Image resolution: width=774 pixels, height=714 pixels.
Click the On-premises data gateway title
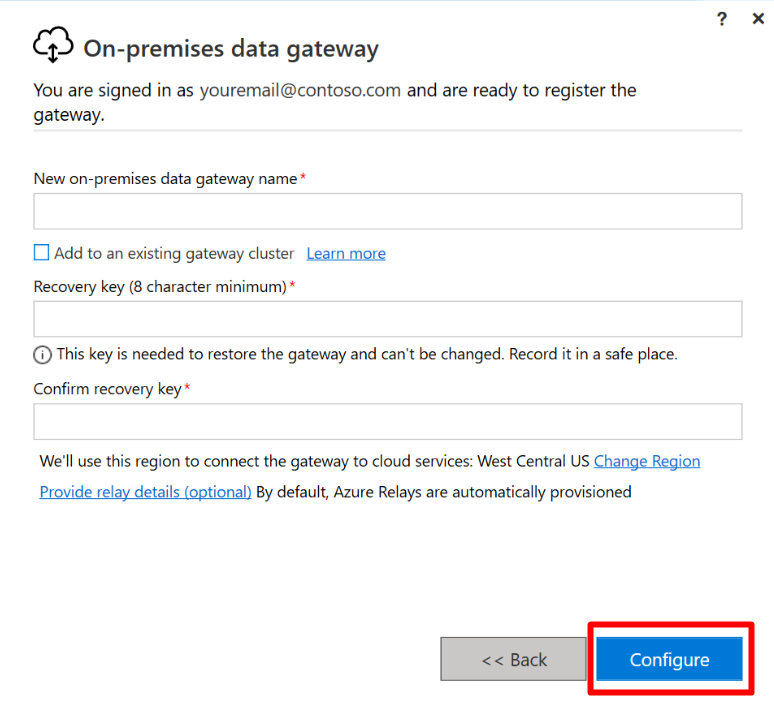click(x=231, y=49)
